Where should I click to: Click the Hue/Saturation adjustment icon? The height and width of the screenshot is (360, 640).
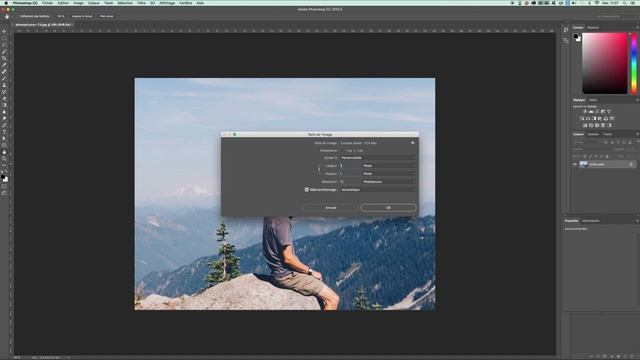582,118
